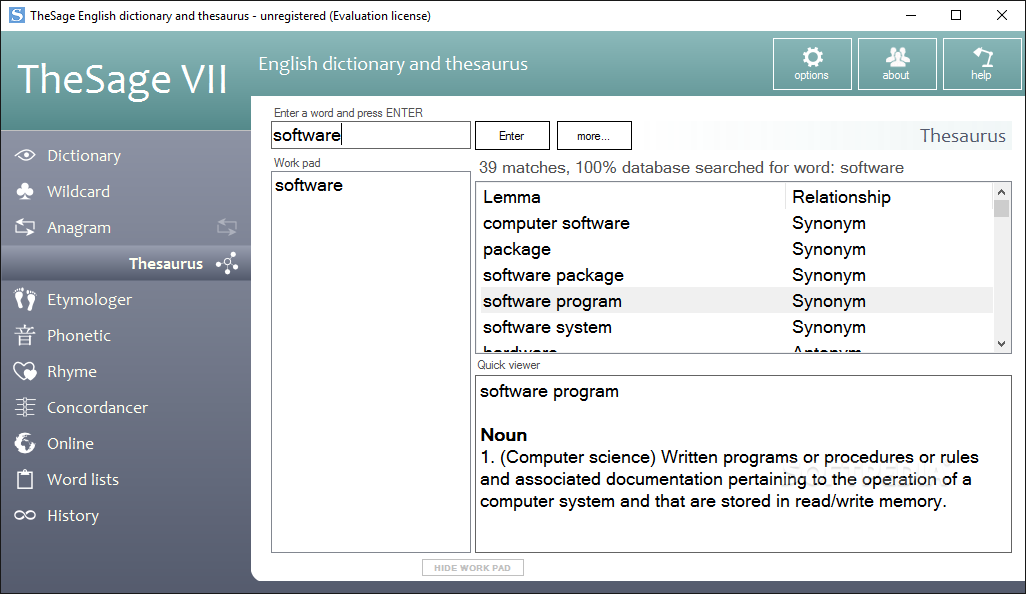
Task: Click the faded swap icon beside Anagram
Action: pyautogui.click(x=227, y=228)
